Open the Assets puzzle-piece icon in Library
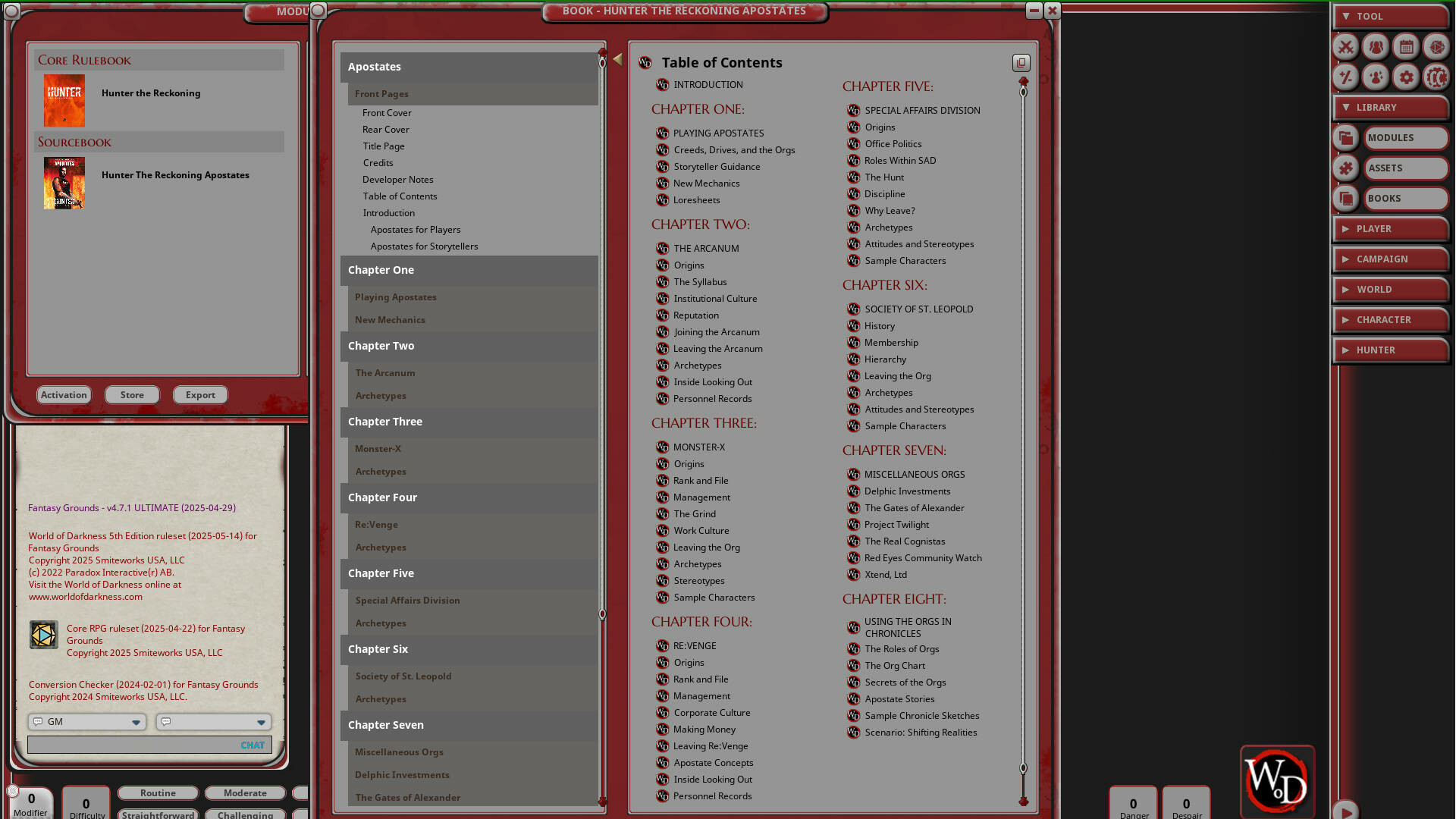 [1345, 168]
